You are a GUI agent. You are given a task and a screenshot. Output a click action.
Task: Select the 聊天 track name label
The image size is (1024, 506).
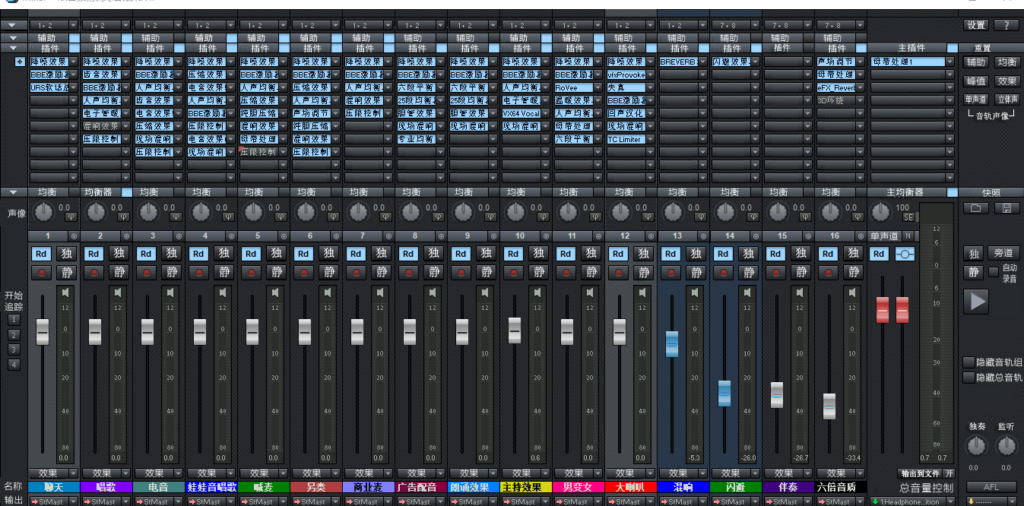[x=54, y=487]
